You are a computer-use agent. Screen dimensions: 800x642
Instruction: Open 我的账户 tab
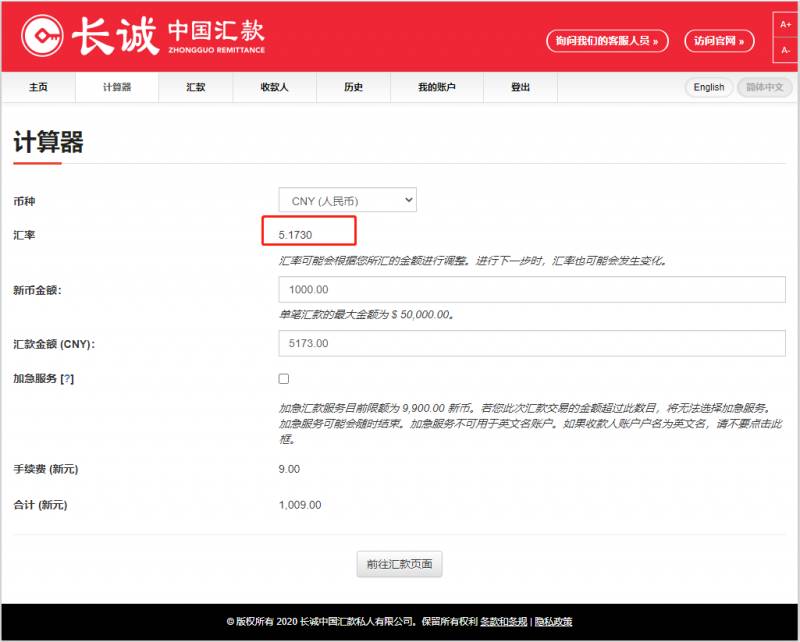[436, 87]
